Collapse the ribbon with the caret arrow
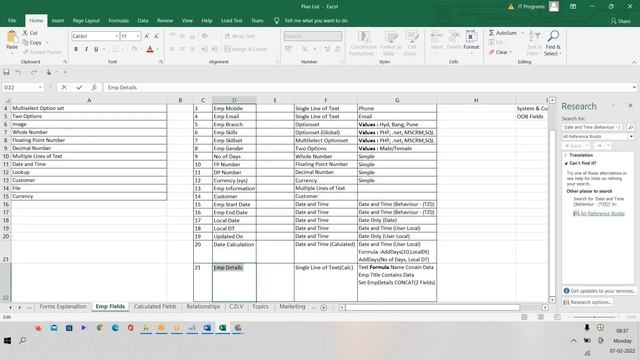Viewport: 640px width, 360px height. coord(634,62)
